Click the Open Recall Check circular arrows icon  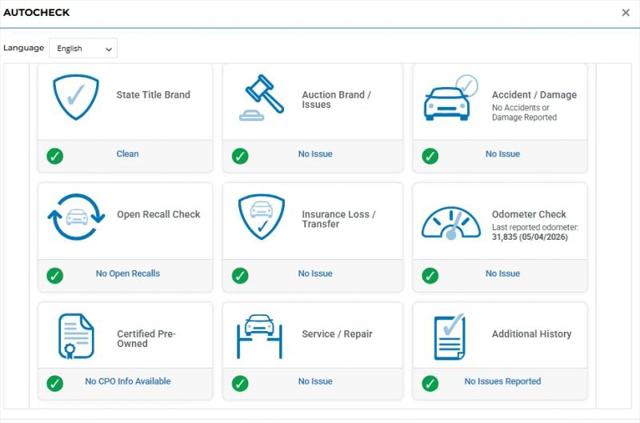76,217
